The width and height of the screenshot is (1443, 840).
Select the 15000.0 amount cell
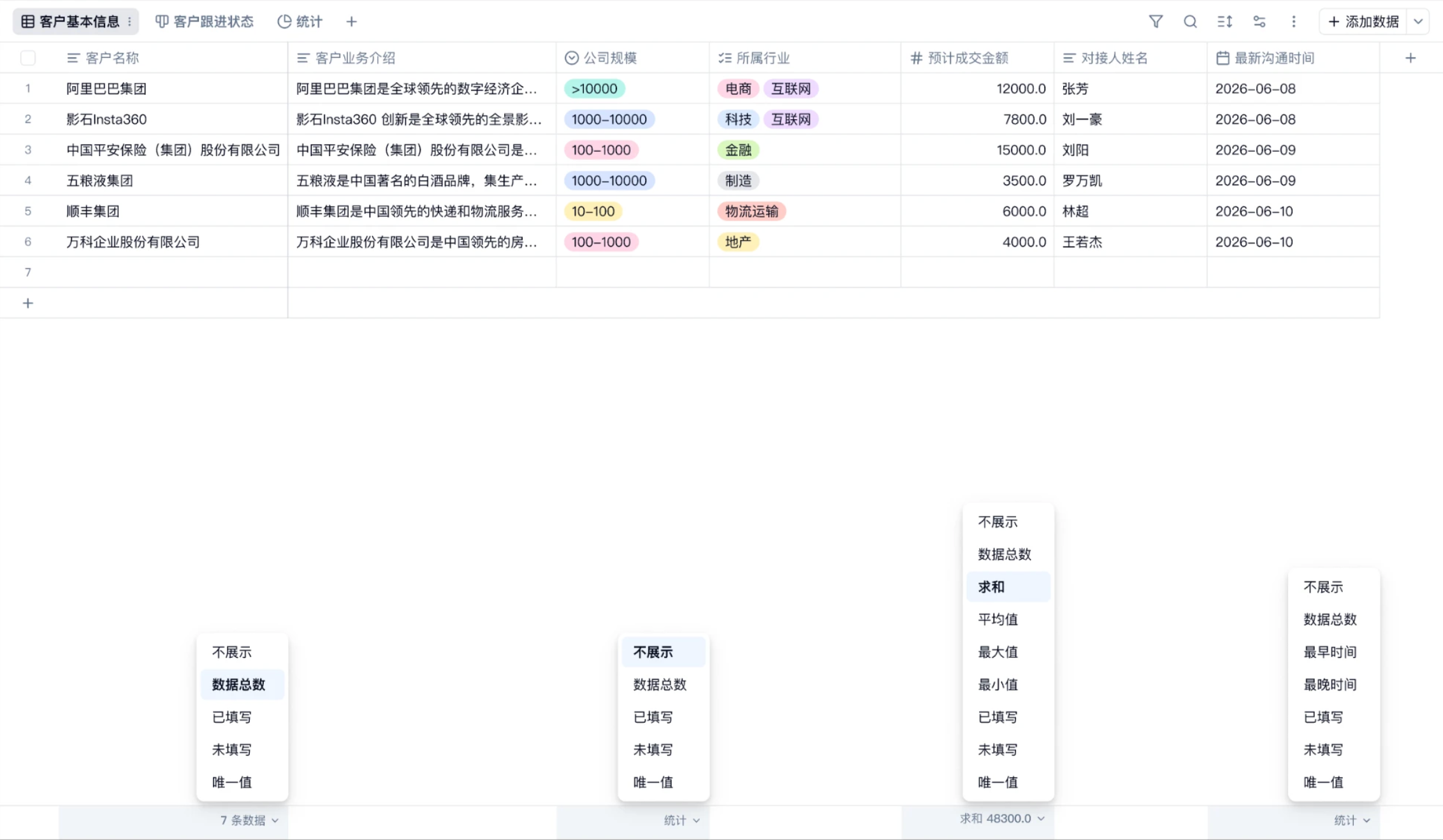[x=978, y=150]
